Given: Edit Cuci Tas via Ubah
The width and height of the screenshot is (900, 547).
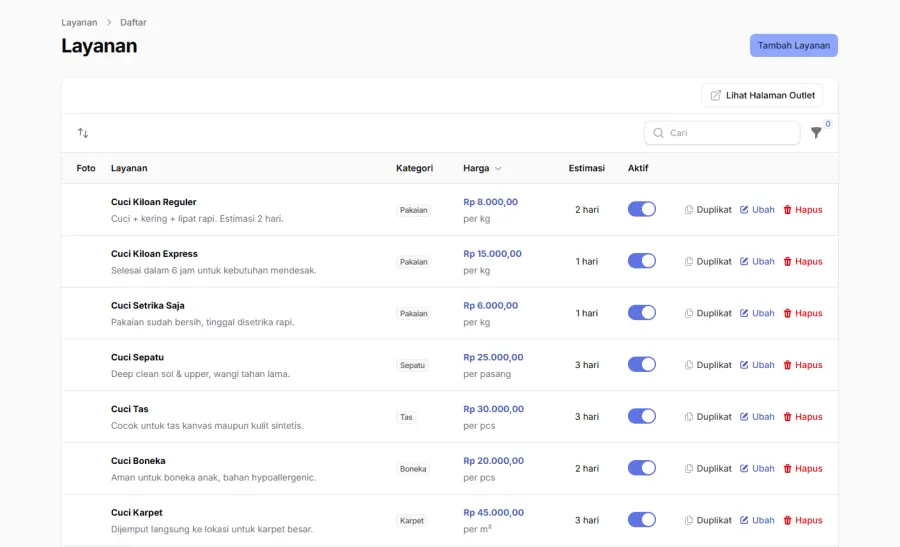Looking at the screenshot, I should click(x=757, y=417).
